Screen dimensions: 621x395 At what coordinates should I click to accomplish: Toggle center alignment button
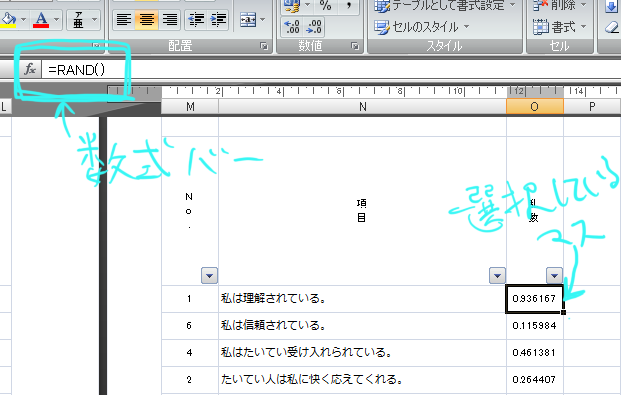pyautogui.click(x=147, y=19)
